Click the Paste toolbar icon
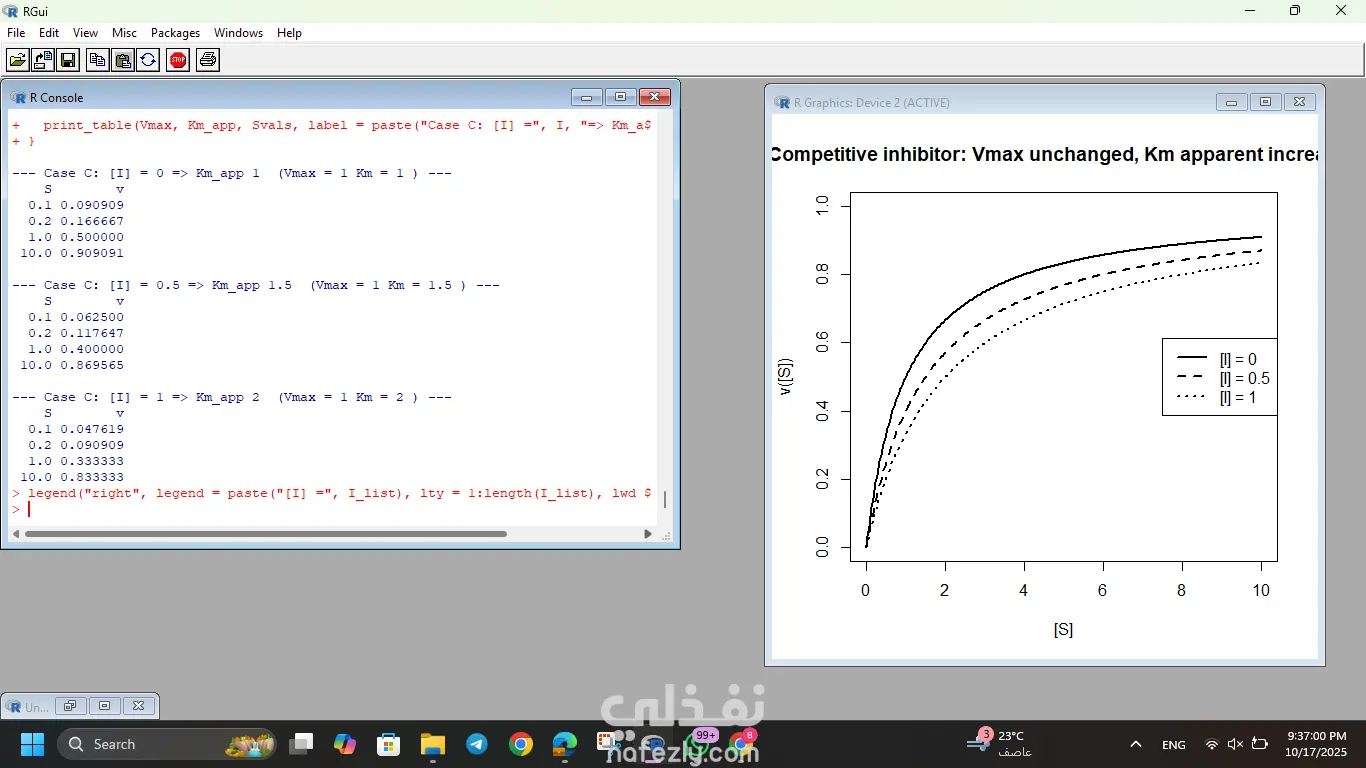The image size is (1366, 768). click(122, 60)
